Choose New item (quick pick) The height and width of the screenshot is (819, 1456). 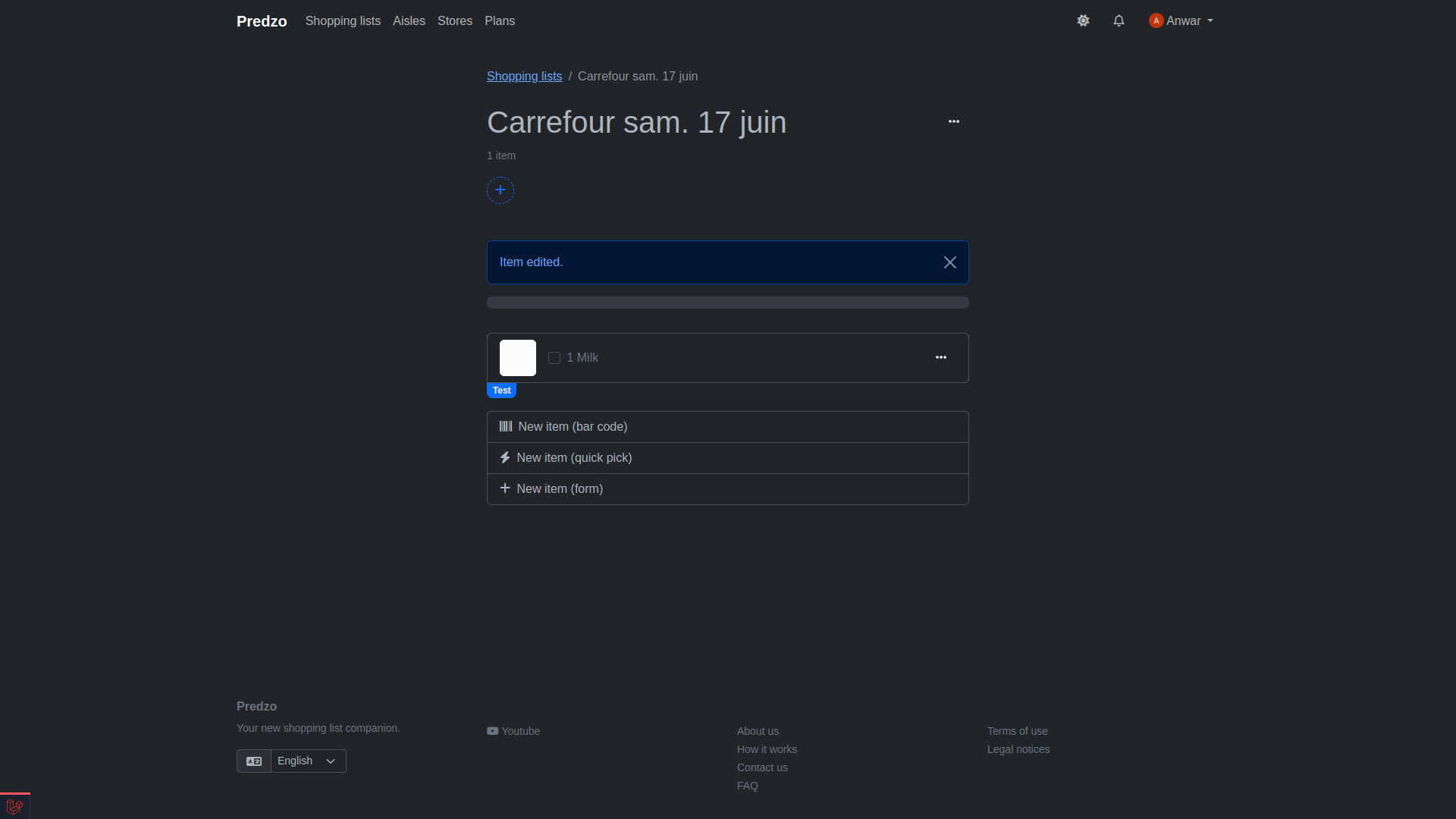pos(574,458)
